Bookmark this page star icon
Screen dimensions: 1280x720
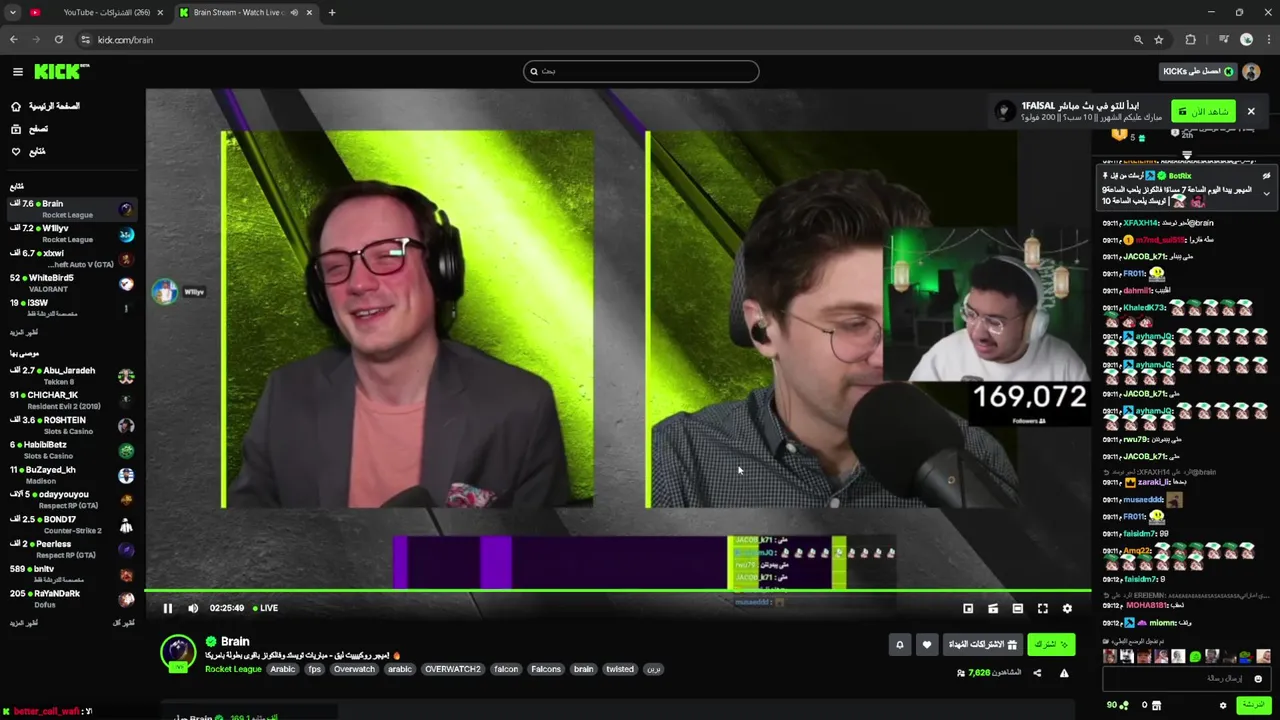[x=1159, y=40]
